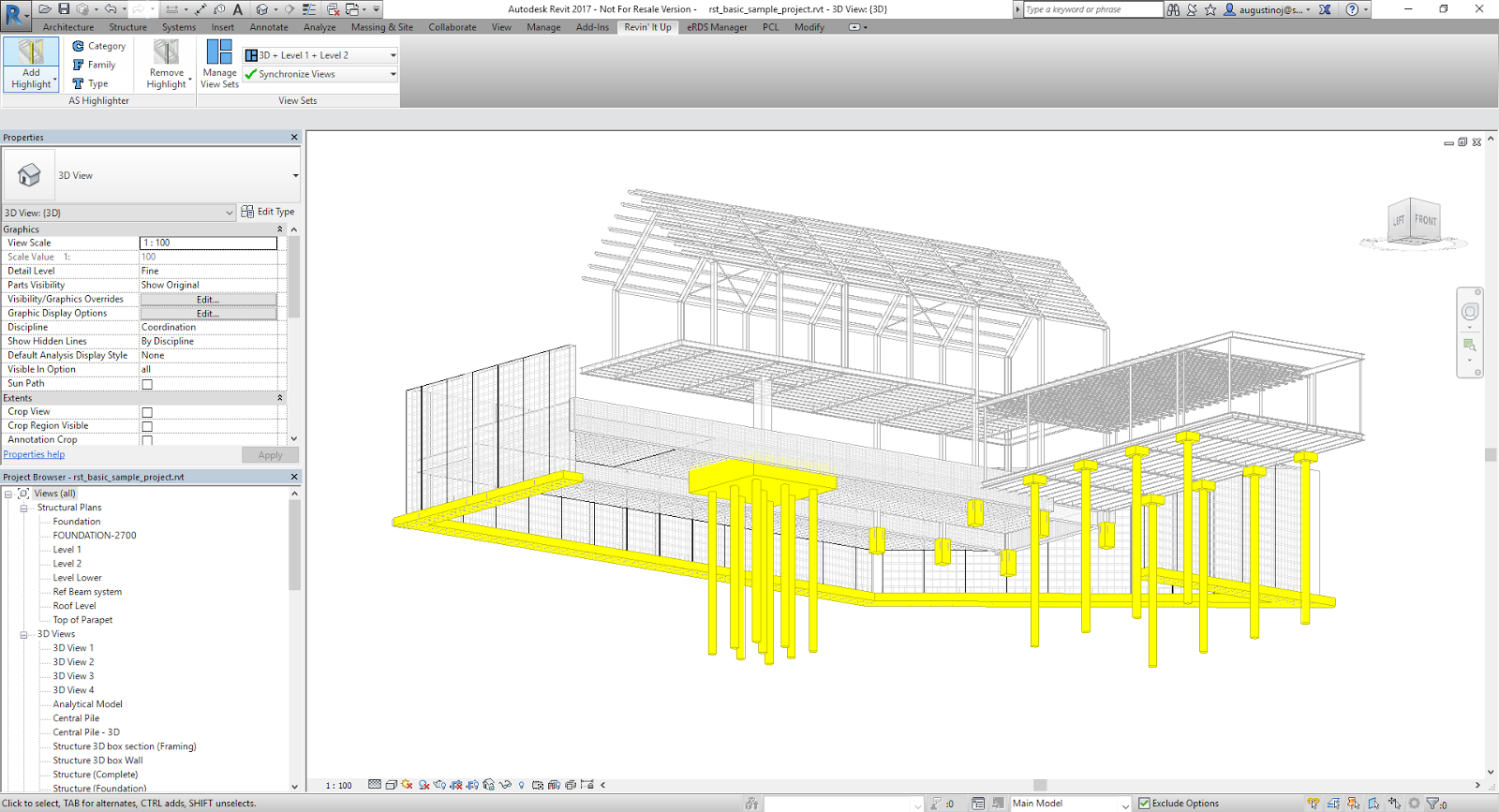Open the eRDS Manager ribbon tab

coord(717,27)
